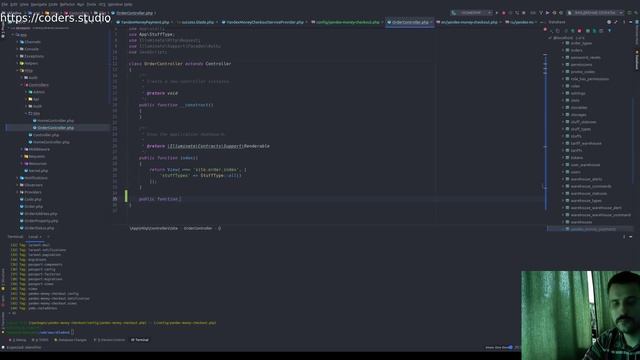Expand the Middleware folder arrow

(22, 149)
